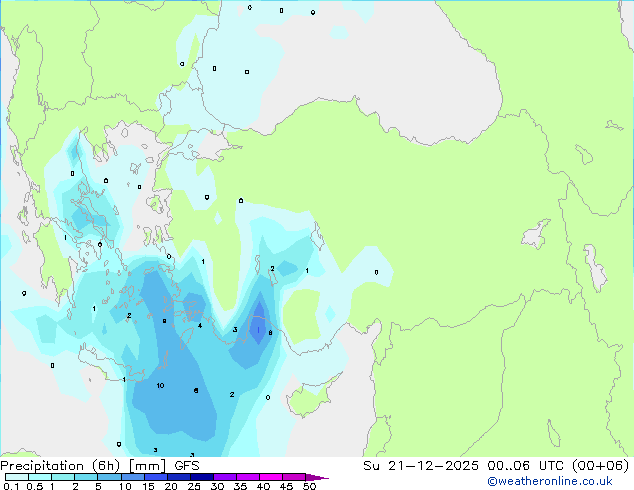
Task: Click the '[mm]' unit label
Action: point(147,466)
